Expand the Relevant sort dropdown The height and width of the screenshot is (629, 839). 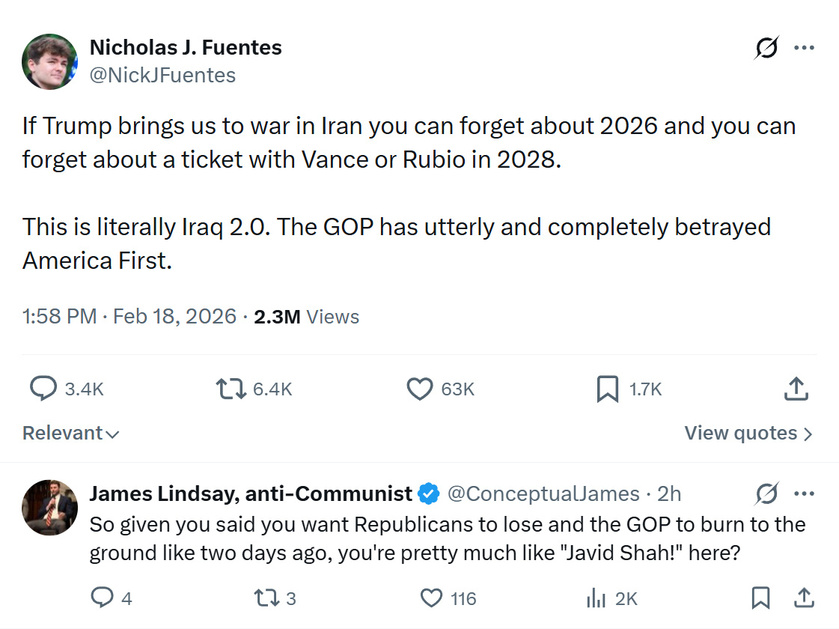coord(71,433)
